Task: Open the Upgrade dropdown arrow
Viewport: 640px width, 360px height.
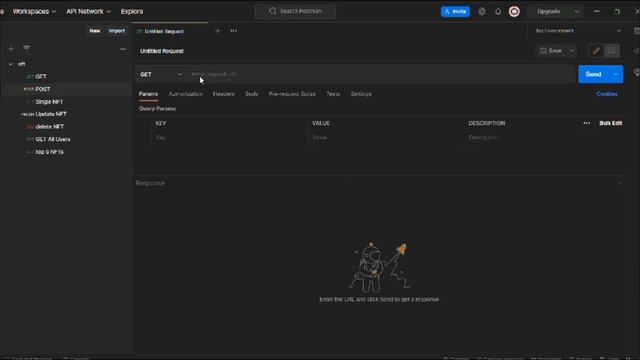Action: tap(577, 11)
